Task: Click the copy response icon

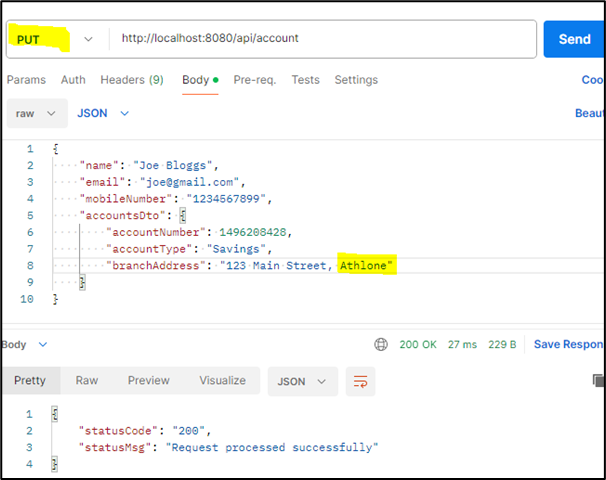Action: [598, 381]
